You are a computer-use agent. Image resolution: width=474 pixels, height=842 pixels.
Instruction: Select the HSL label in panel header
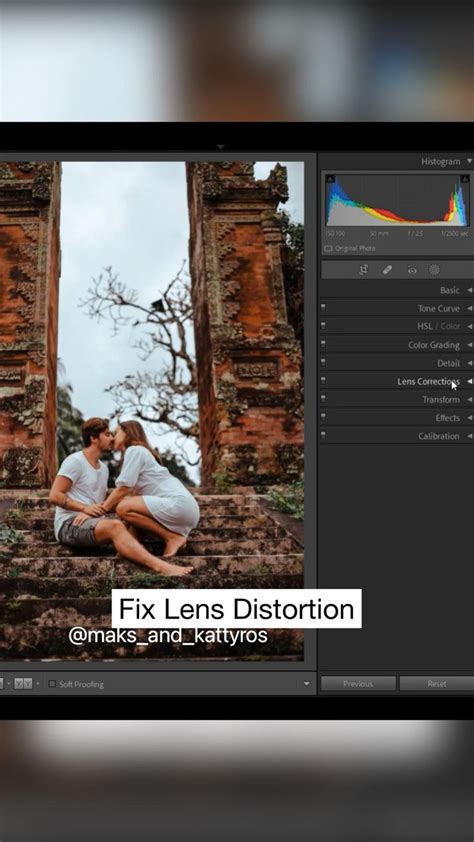point(425,326)
